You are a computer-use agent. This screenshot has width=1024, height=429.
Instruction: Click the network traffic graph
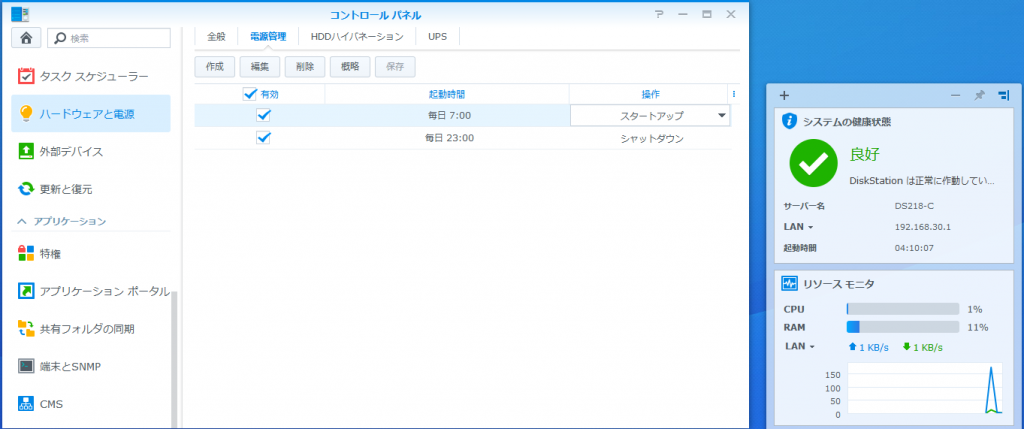924,389
